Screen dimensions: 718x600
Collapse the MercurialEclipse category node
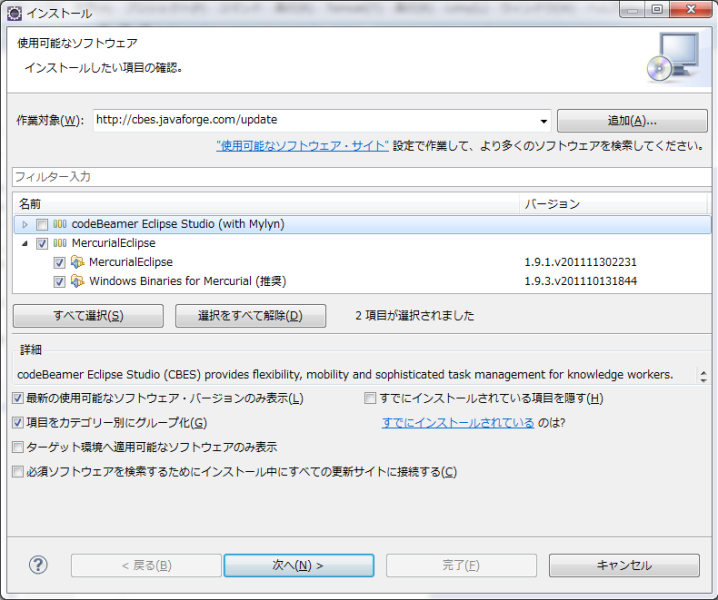[25, 244]
